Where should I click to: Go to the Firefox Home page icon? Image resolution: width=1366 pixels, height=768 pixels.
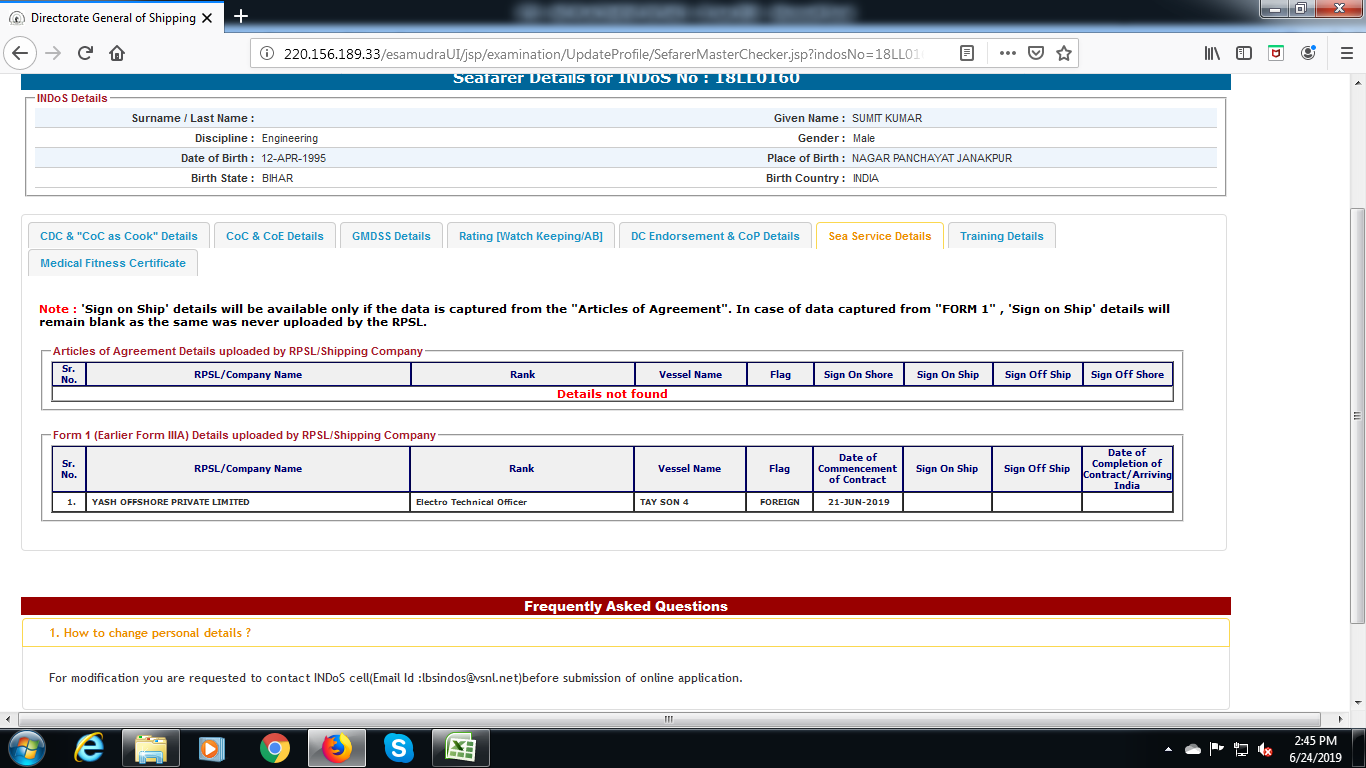click(x=117, y=53)
